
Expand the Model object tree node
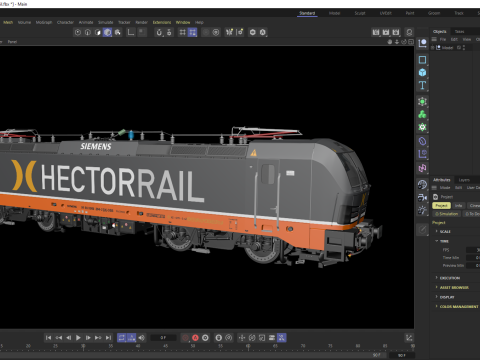click(433, 48)
